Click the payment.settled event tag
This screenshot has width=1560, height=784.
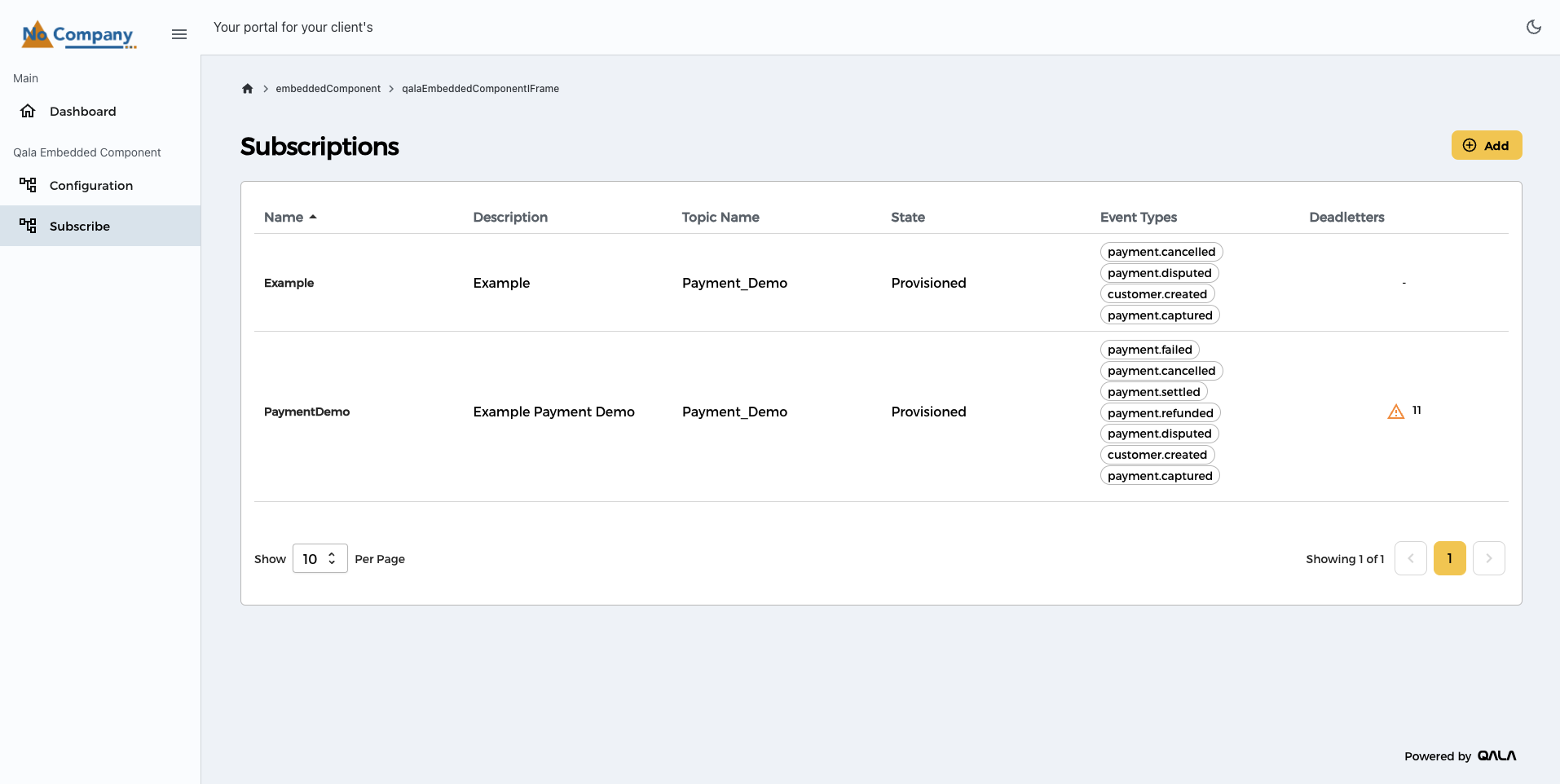pos(1154,392)
